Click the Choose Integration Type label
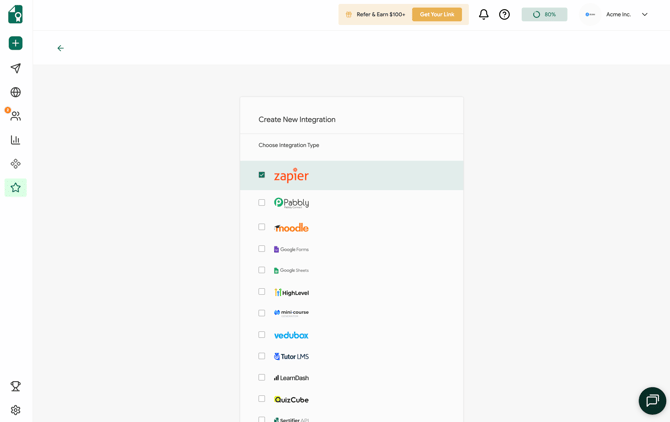The width and height of the screenshot is (670, 422). (289, 145)
